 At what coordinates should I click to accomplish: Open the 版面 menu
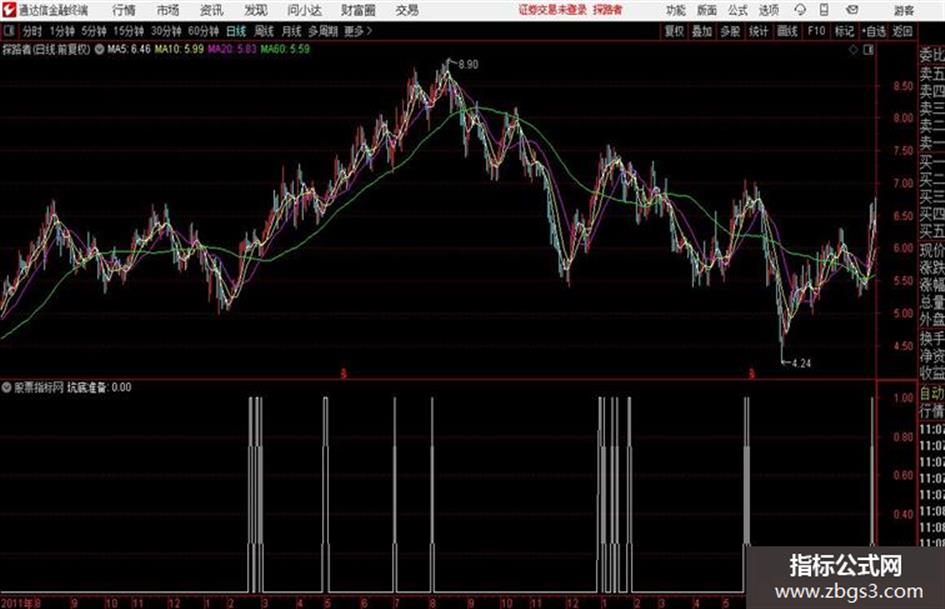click(x=707, y=10)
